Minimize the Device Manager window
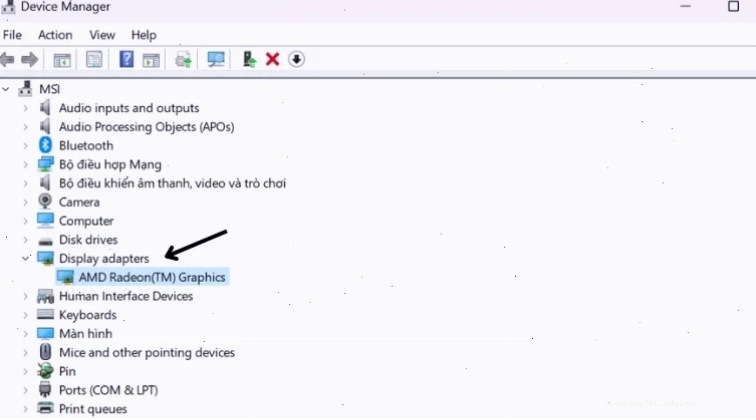Screen dimensions: 756x420 [x=685, y=7]
